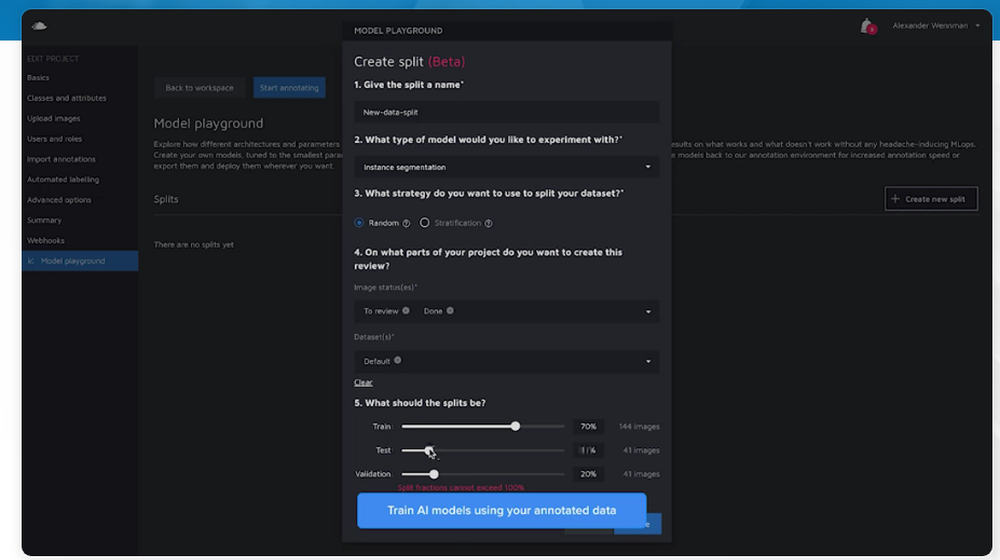1000x560 pixels.
Task: Open Summary in the sidebar
Action: click(x=44, y=220)
